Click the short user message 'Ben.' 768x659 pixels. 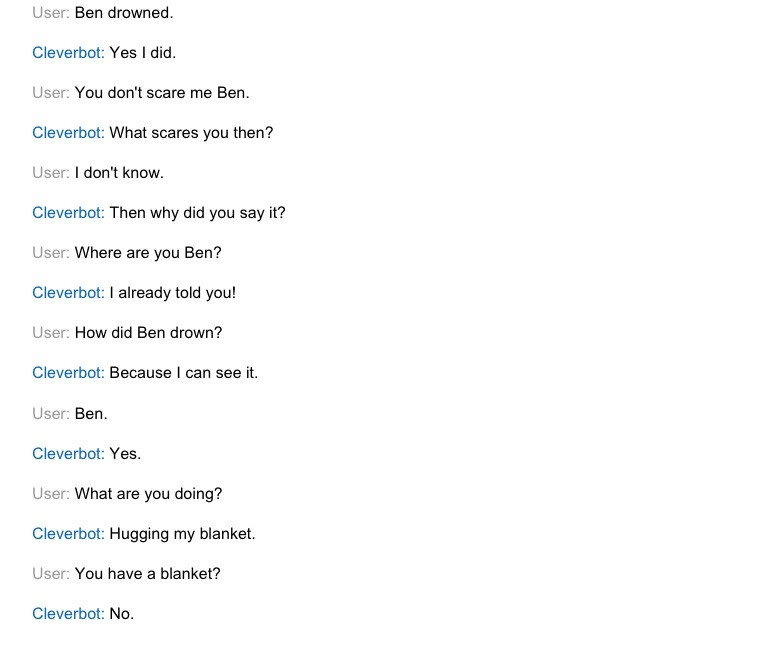tap(91, 414)
